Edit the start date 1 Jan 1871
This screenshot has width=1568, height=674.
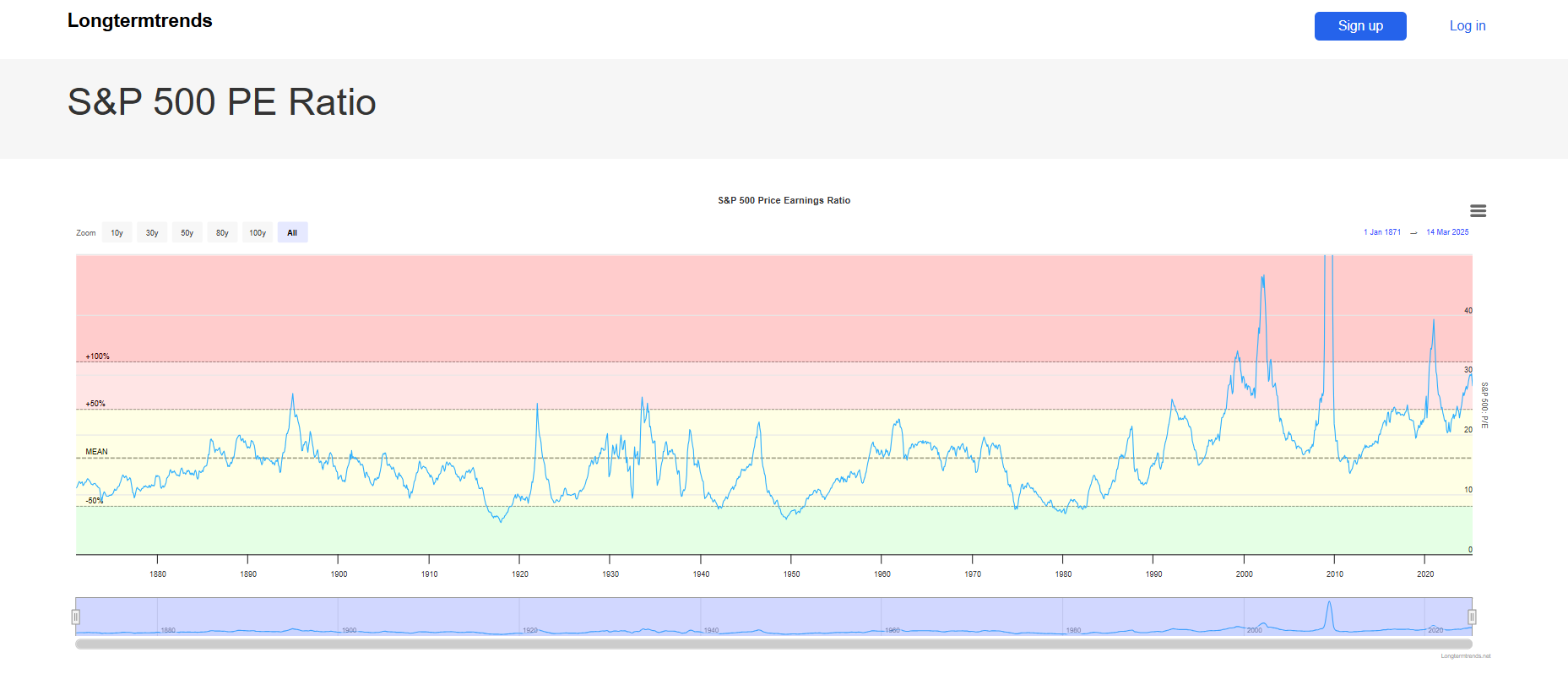(x=1382, y=232)
